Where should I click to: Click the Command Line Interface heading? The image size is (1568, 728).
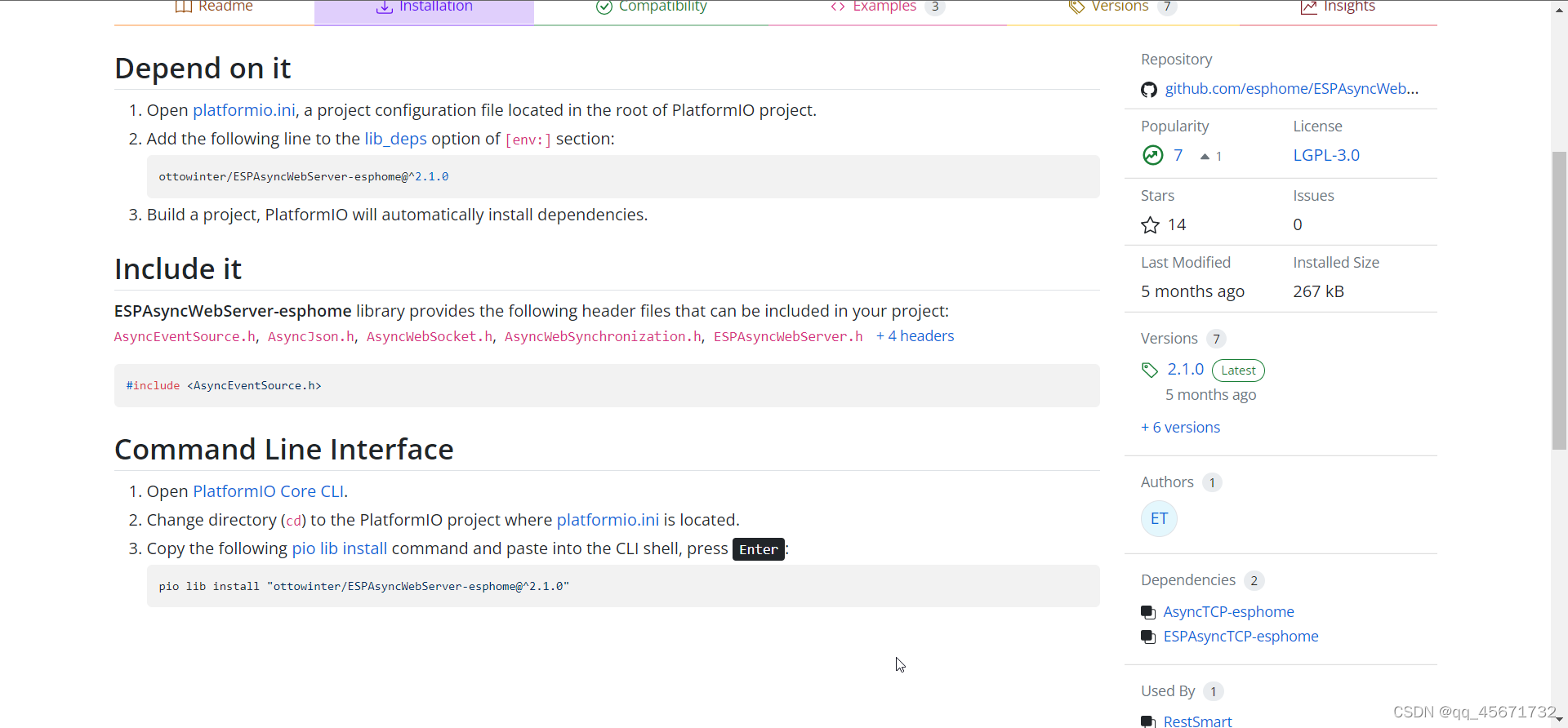coord(284,450)
